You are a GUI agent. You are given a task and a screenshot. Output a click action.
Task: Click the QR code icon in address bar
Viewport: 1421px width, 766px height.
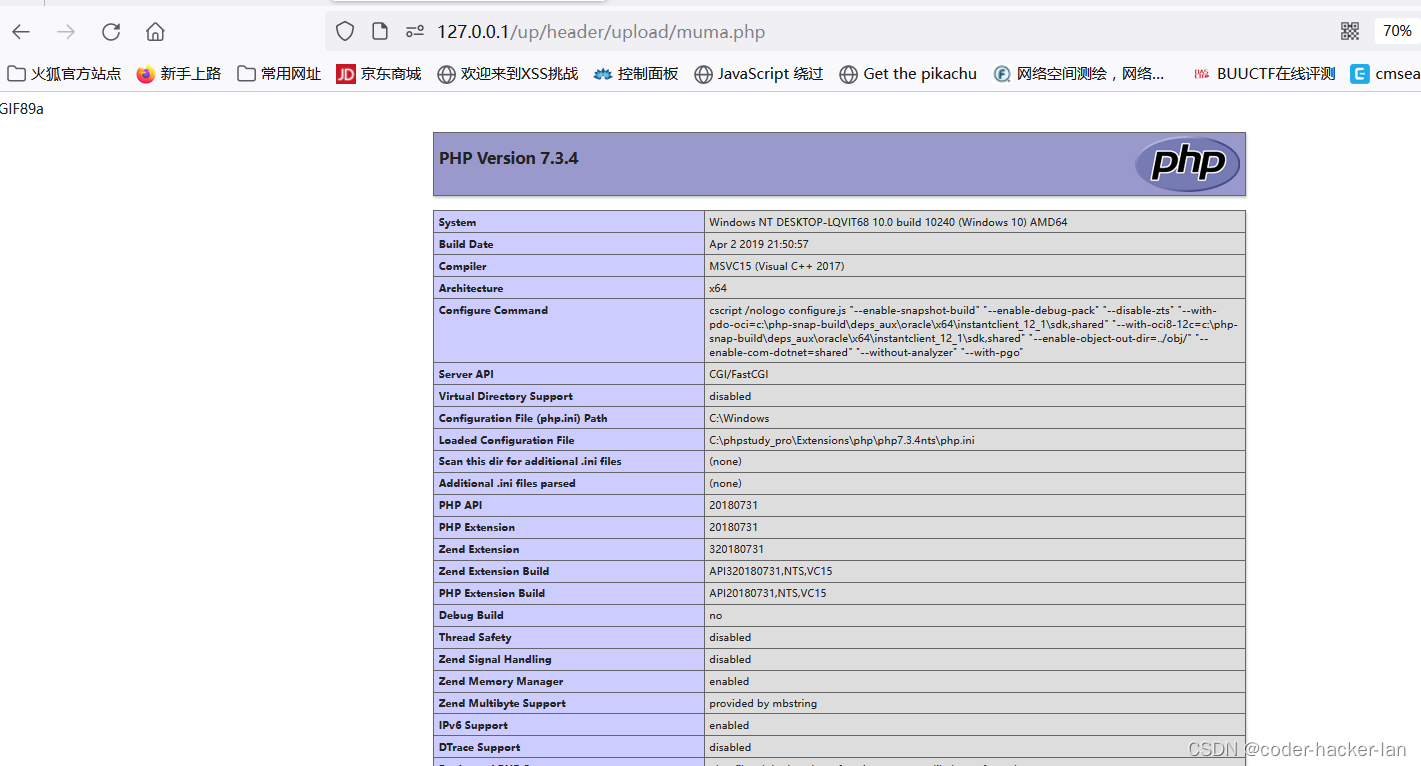coord(1350,31)
